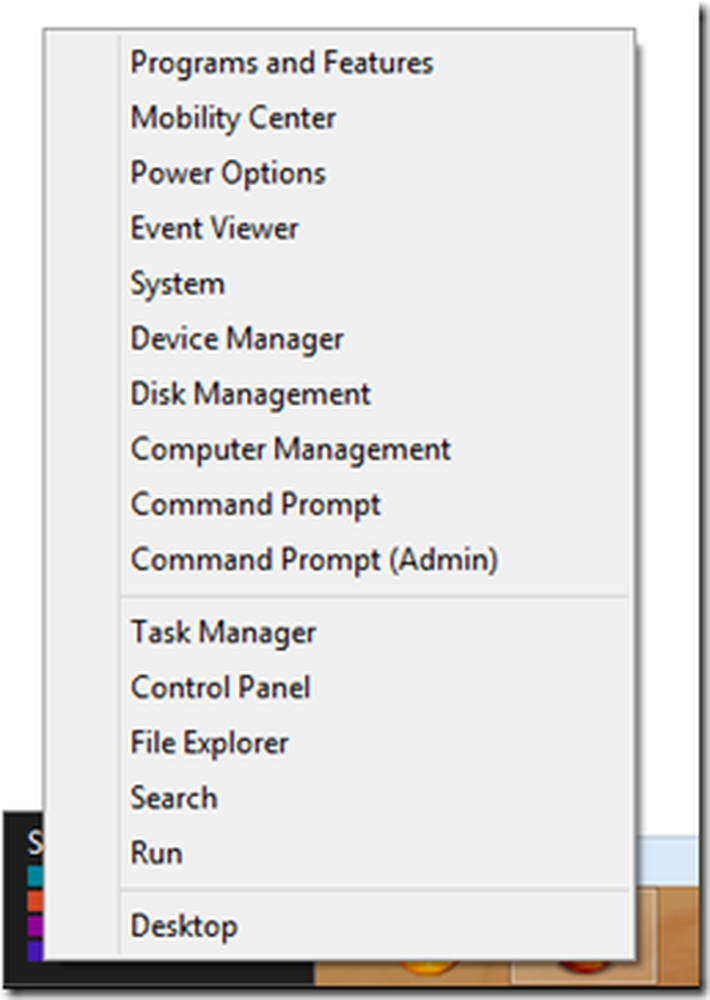Click the orange-red tile on Start thumbnail
Image resolution: width=710 pixels, height=1000 pixels.
34,900
